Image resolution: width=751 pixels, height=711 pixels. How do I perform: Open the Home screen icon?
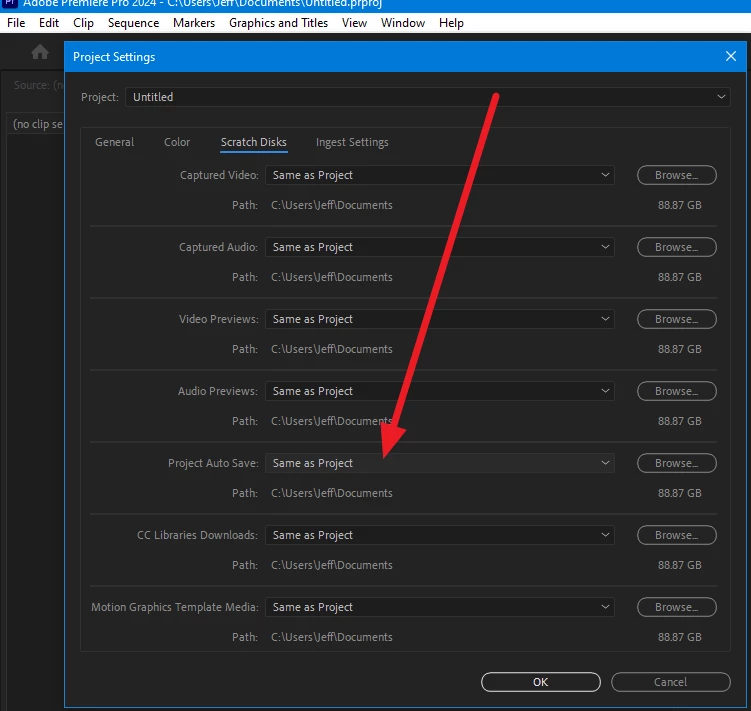click(x=40, y=52)
